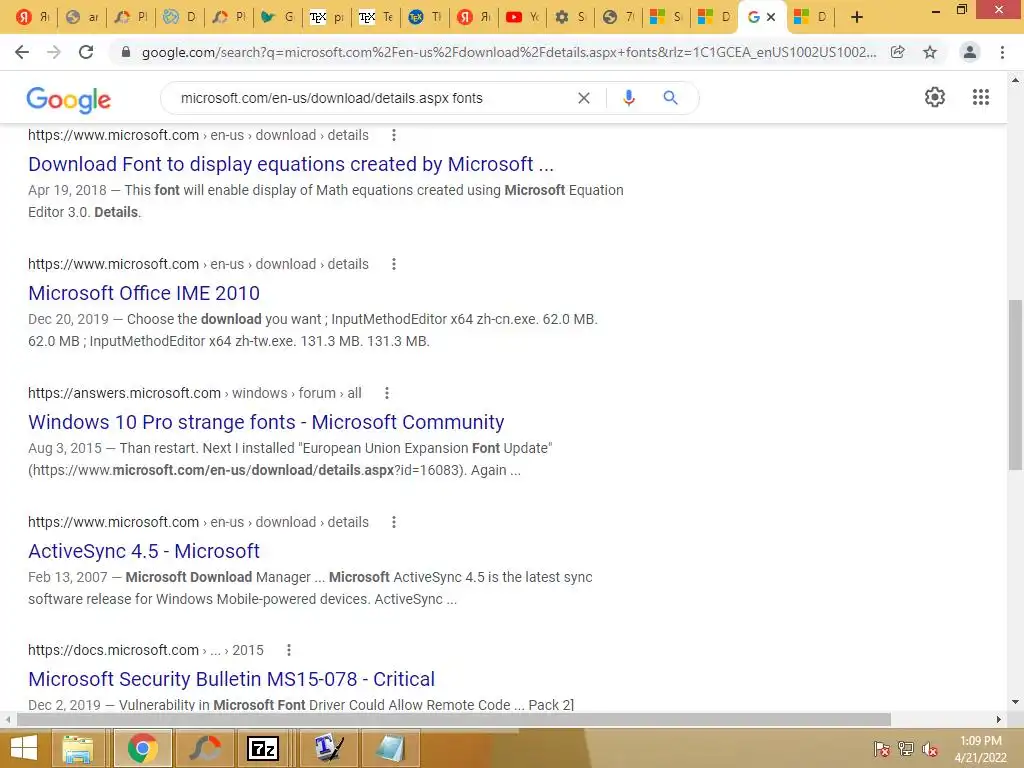
Task: Share this page via address bar icon
Action: tap(898, 52)
